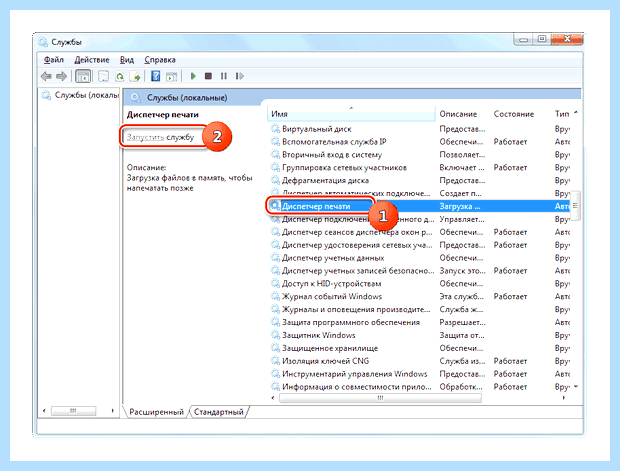Open the Файл menu

click(x=54, y=60)
